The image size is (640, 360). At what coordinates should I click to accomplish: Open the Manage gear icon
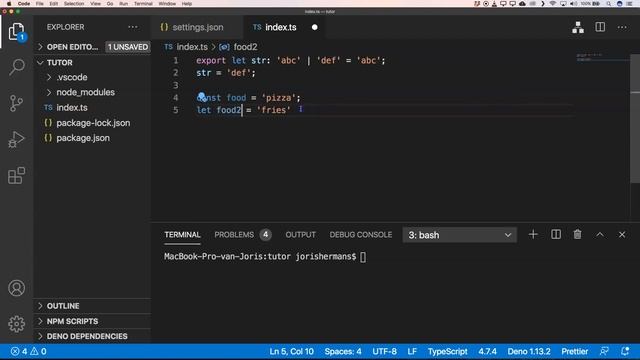pyautogui.click(x=16, y=324)
